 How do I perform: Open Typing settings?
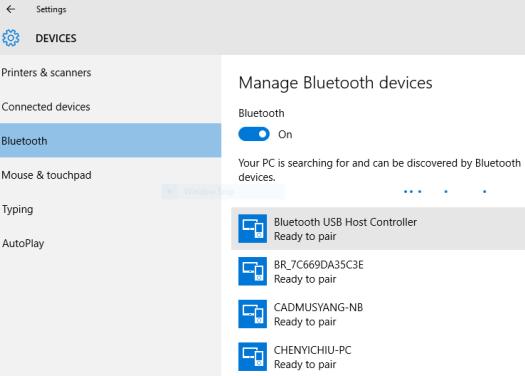(110, 209)
